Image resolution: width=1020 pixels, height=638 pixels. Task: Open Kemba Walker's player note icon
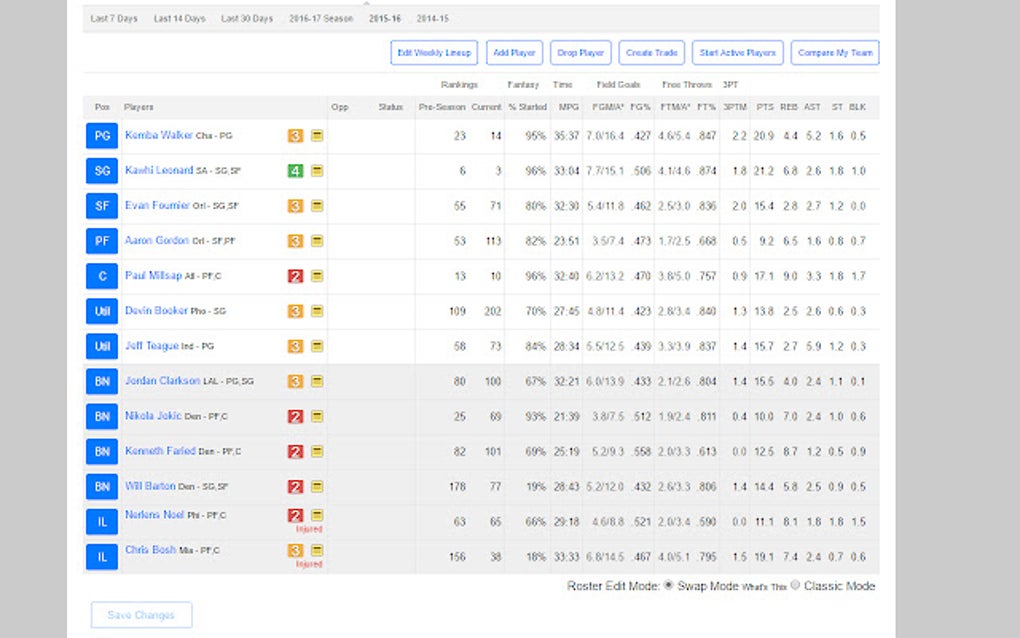[x=315, y=136]
